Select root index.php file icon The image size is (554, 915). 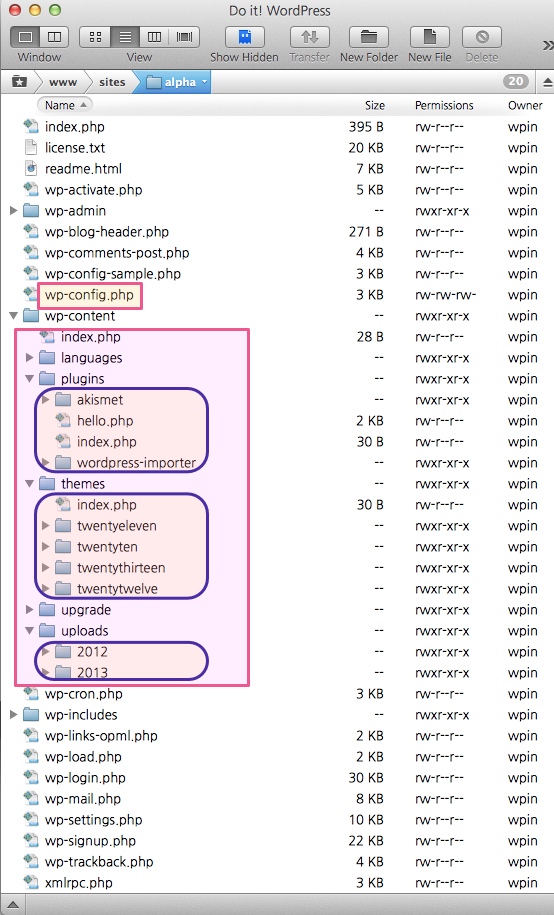coord(30,126)
